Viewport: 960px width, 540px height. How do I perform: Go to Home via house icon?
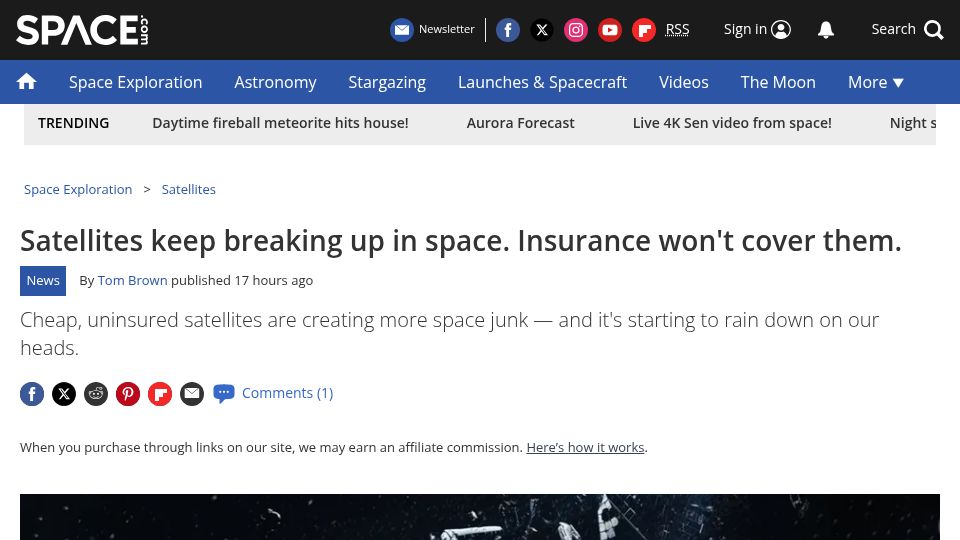tap(26, 81)
